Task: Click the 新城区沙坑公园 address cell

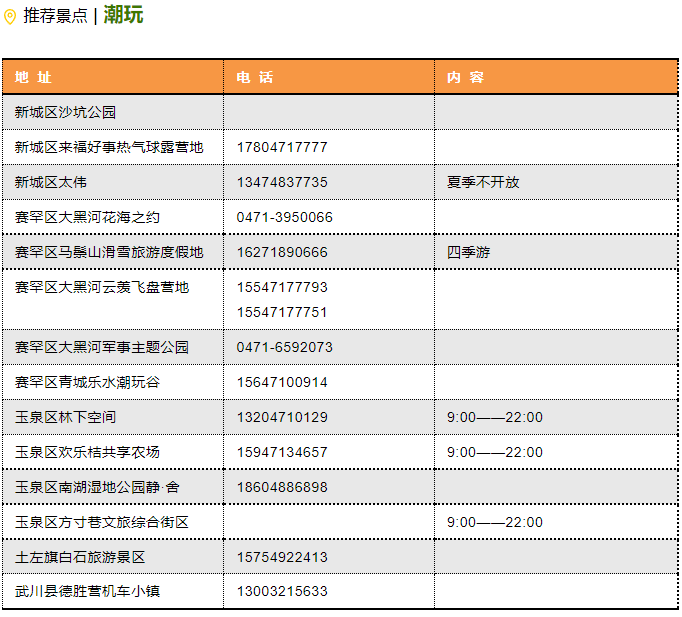Action: (x=65, y=112)
